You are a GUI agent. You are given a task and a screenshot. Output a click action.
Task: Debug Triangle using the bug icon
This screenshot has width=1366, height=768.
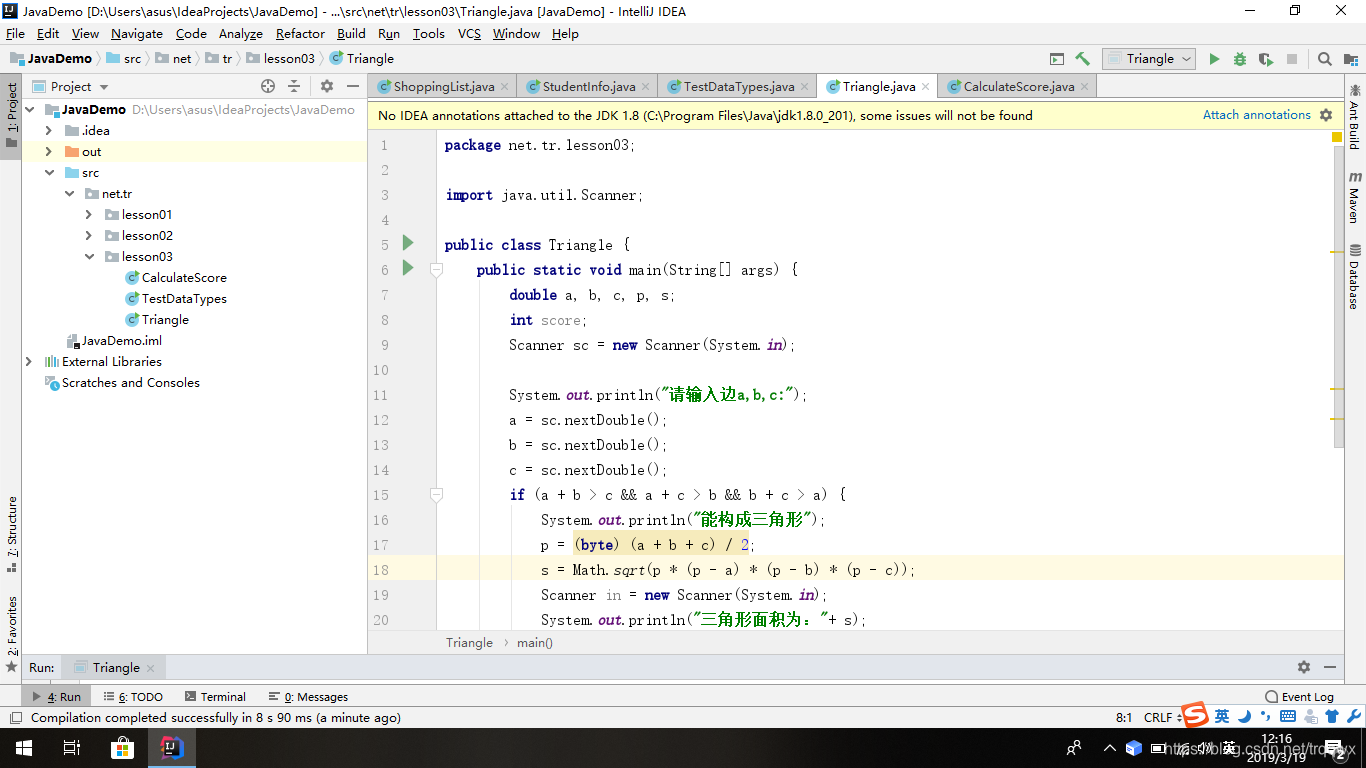coord(1240,59)
